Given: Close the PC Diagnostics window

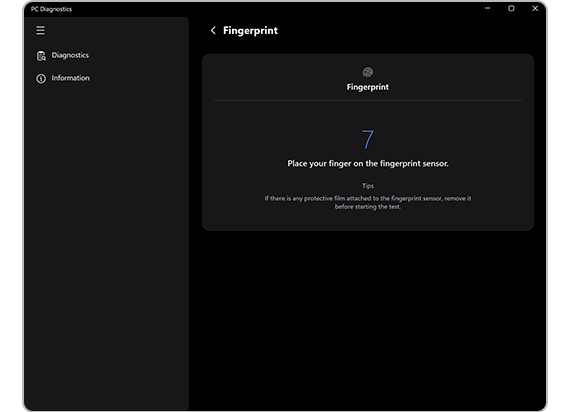Looking at the screenshot, I should coord(535,8).
